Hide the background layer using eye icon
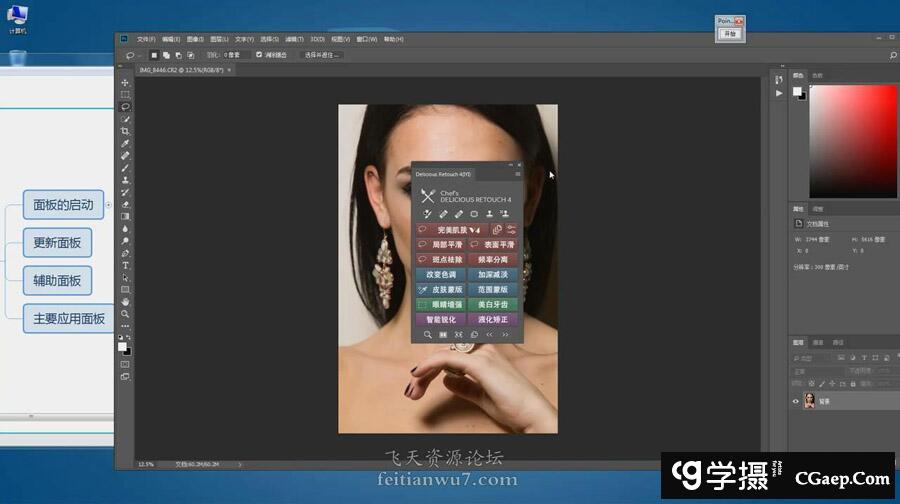The width and height of the screenshot is (900, 504). pos(796,401)
